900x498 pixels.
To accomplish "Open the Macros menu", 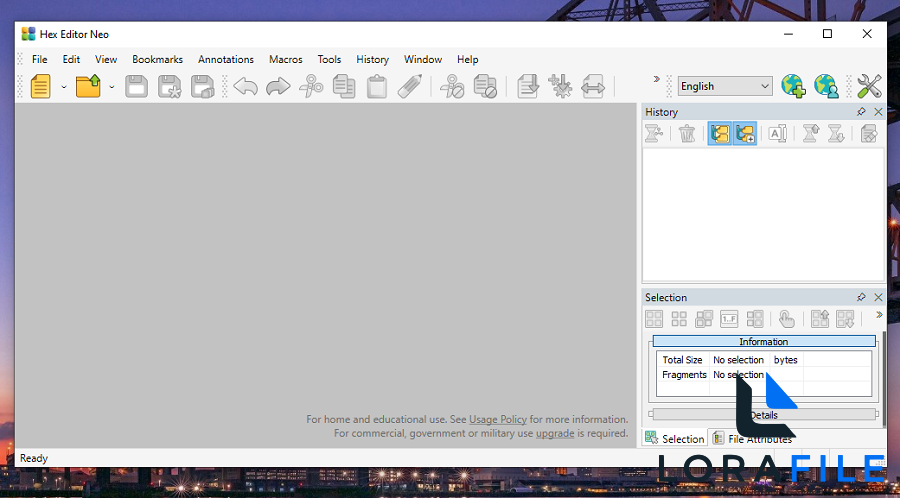I will click(285, 59).
